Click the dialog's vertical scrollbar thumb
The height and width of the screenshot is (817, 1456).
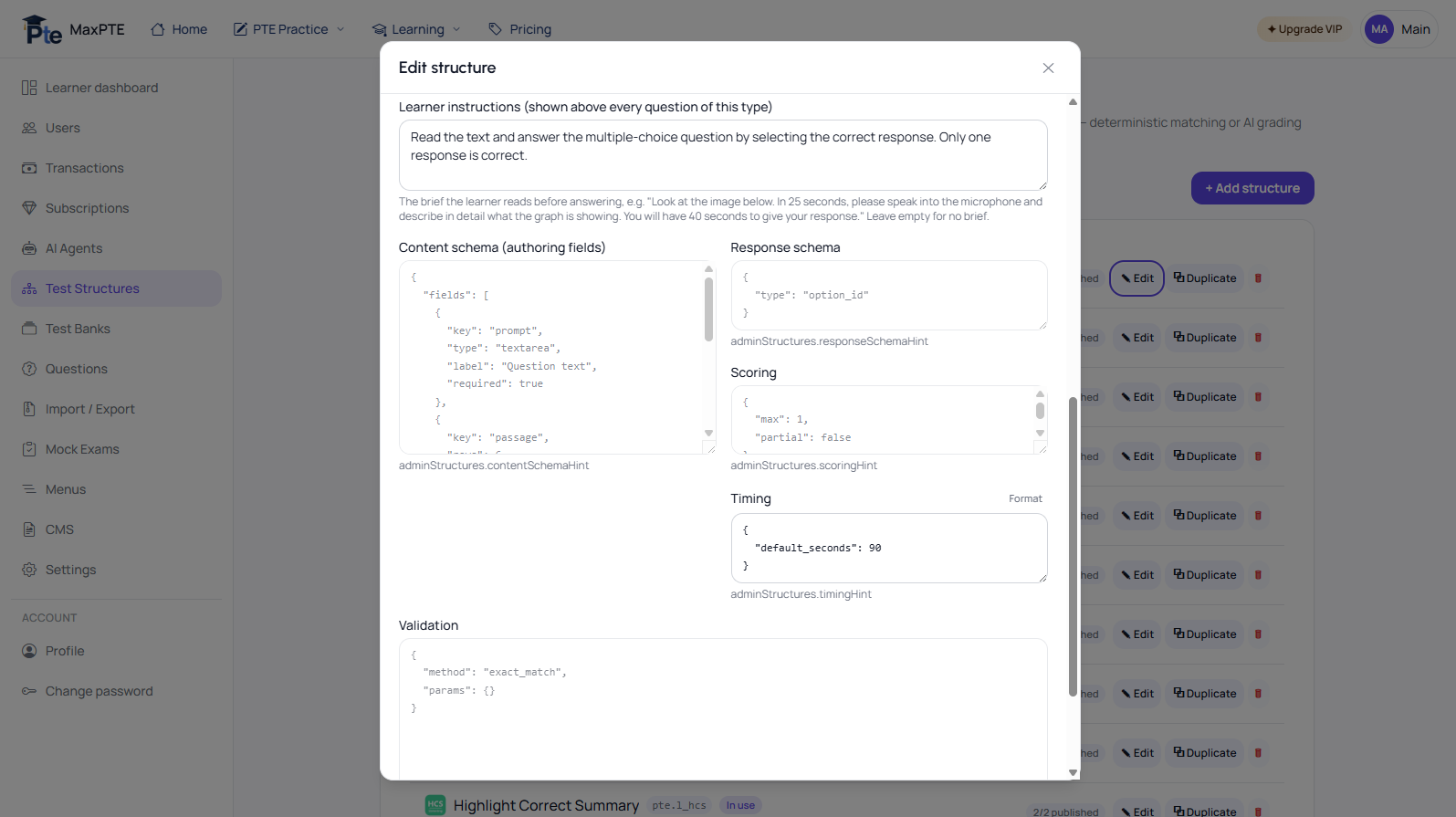[1073, 546]
